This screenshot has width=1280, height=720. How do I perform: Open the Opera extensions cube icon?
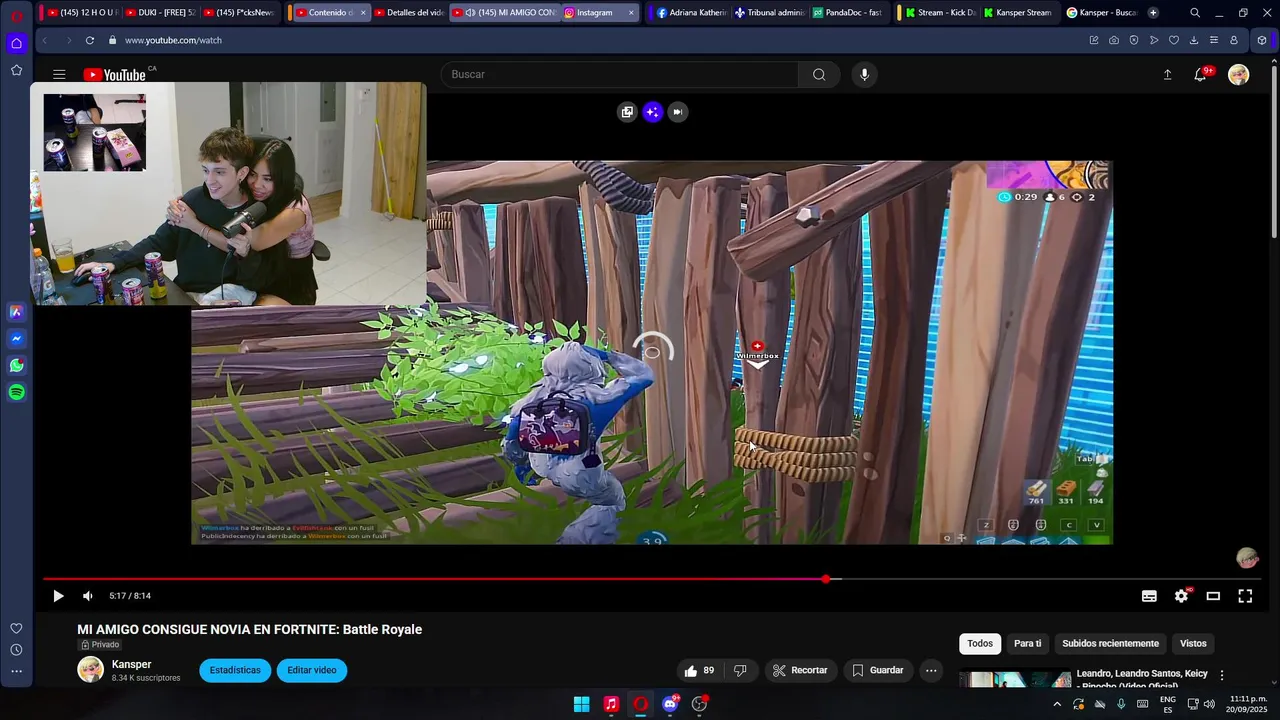1262,40
